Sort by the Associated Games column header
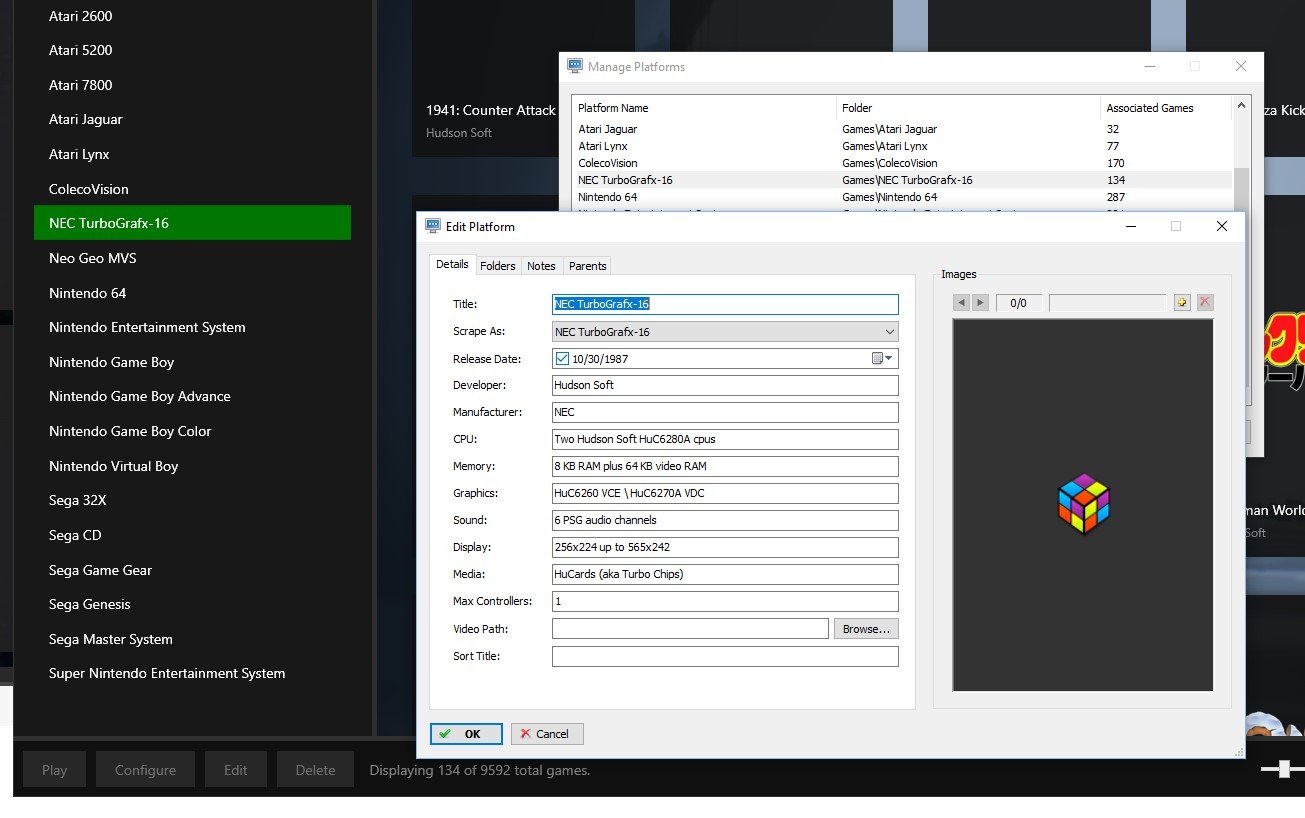This screenshot has height=818, width=1305. pyautogui.click(x=1165, y=108)
